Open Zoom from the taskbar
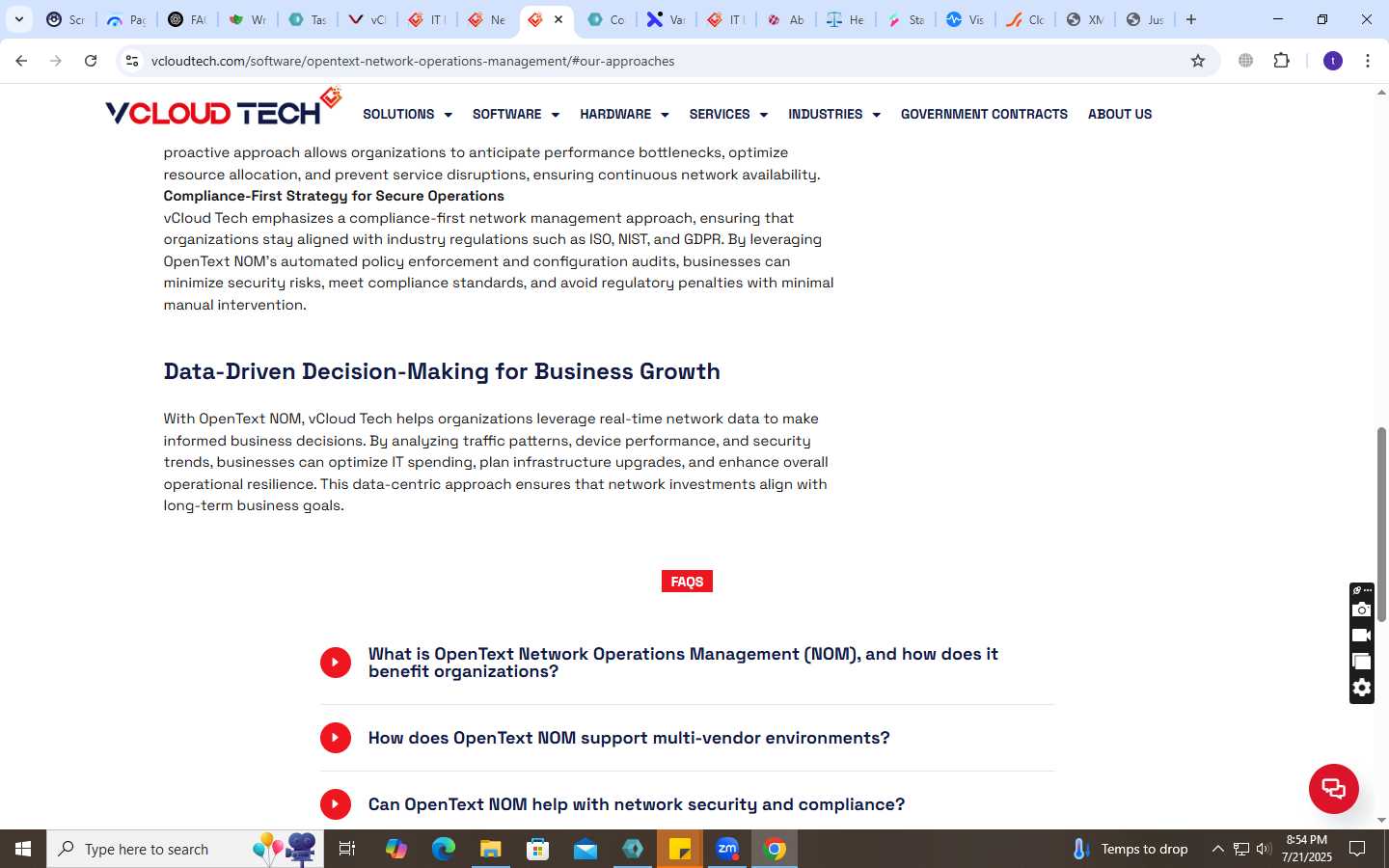 point(727,849)
